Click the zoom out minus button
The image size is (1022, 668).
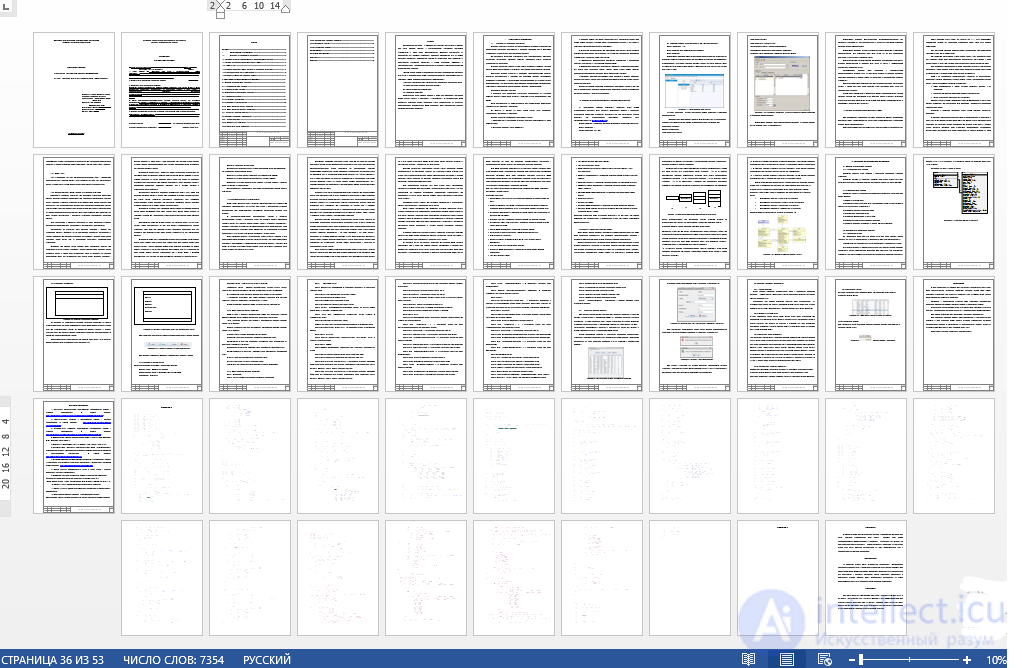point(851,660)
